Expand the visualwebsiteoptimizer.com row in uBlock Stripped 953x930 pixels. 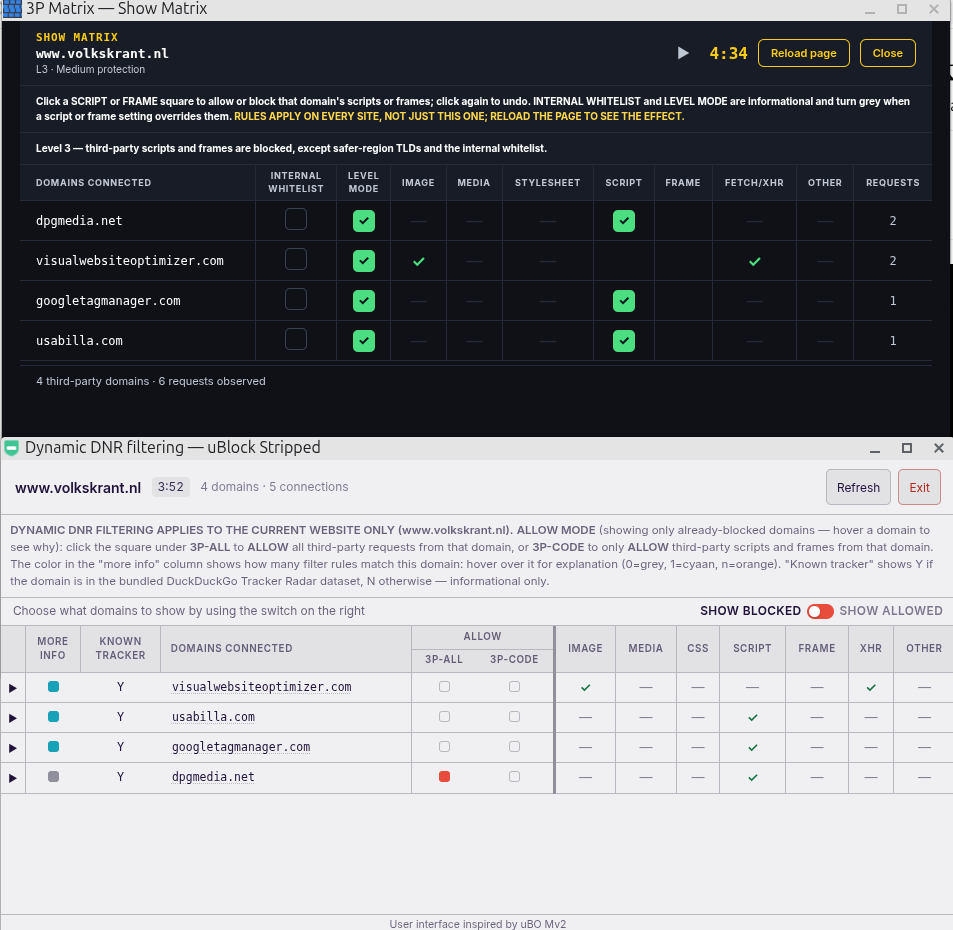tap(13, 688)
